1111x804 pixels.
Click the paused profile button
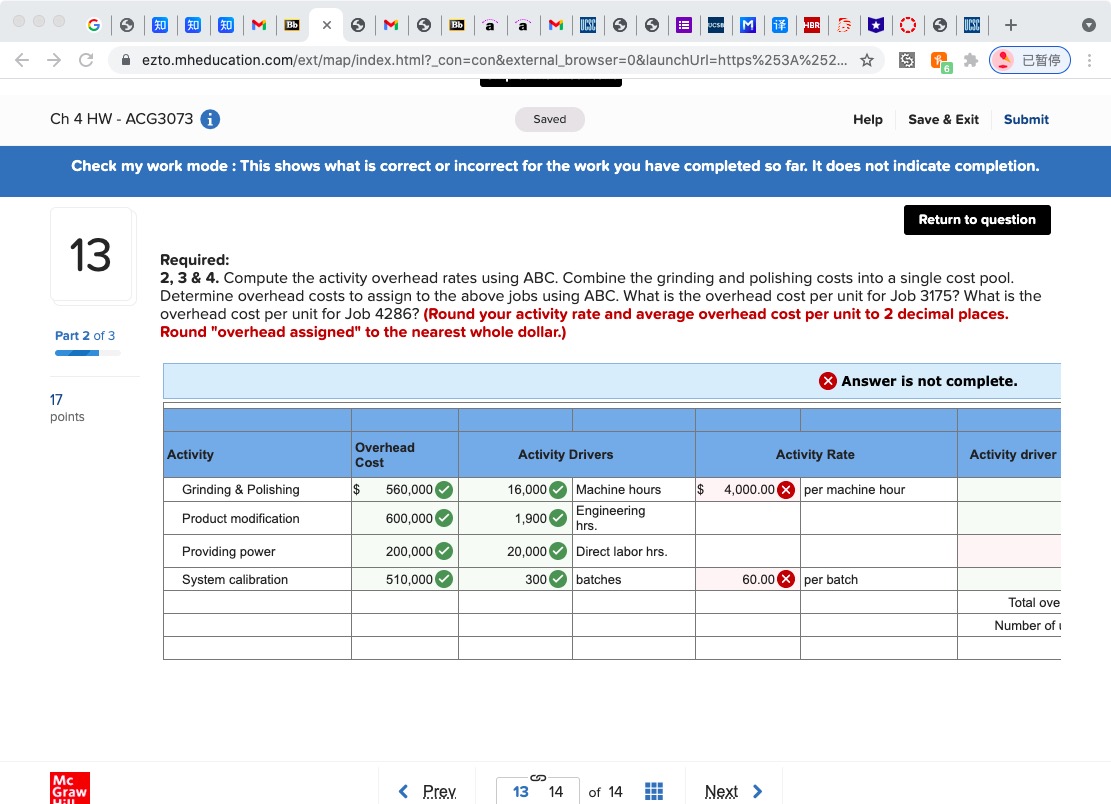click(1030, 60)
